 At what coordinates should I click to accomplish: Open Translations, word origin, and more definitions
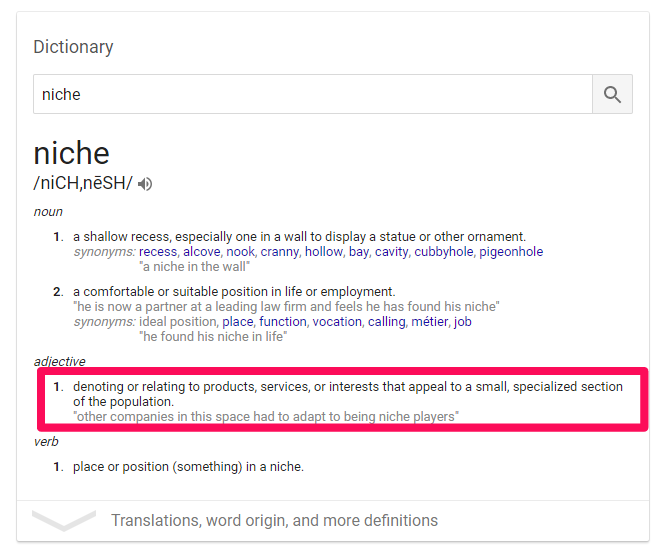tap(274, 520)
